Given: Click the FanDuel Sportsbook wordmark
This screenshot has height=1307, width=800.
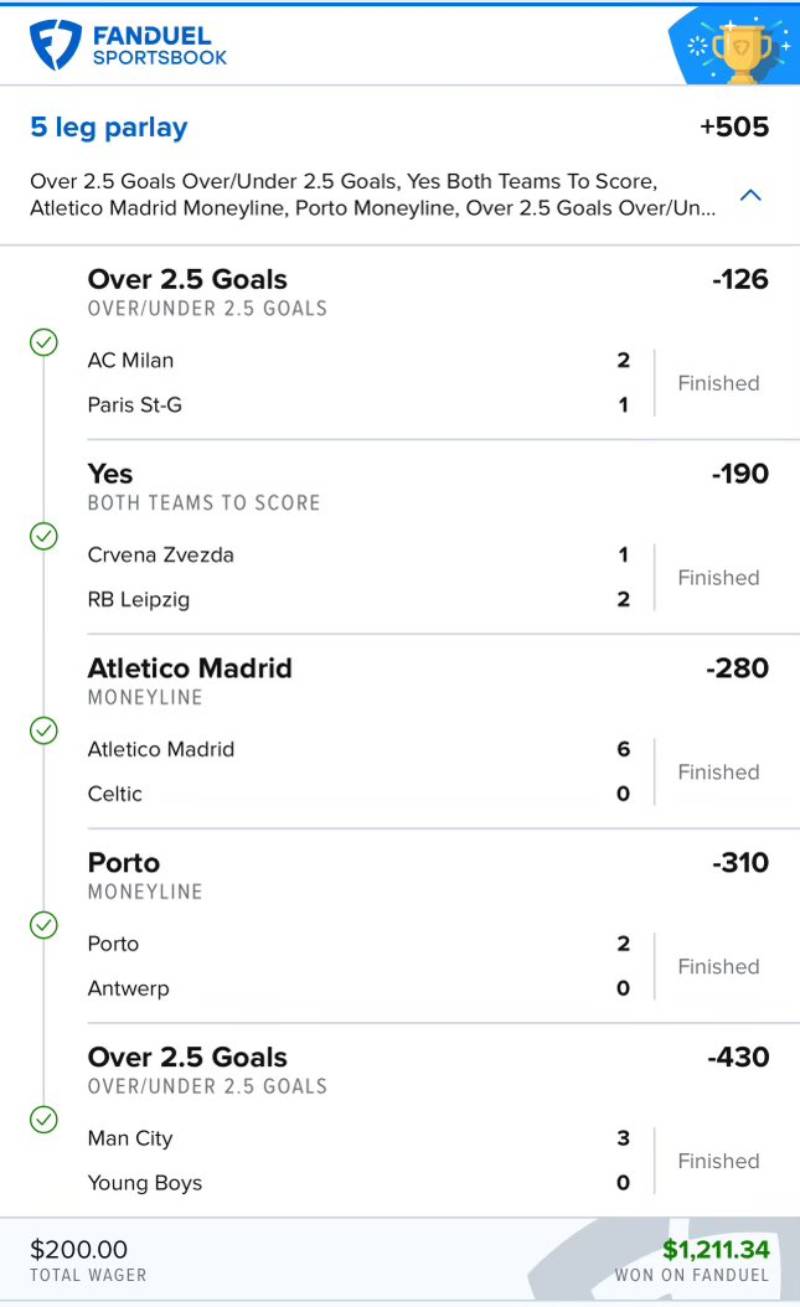Looking at the screenshot, I should [x=160, y=46].
